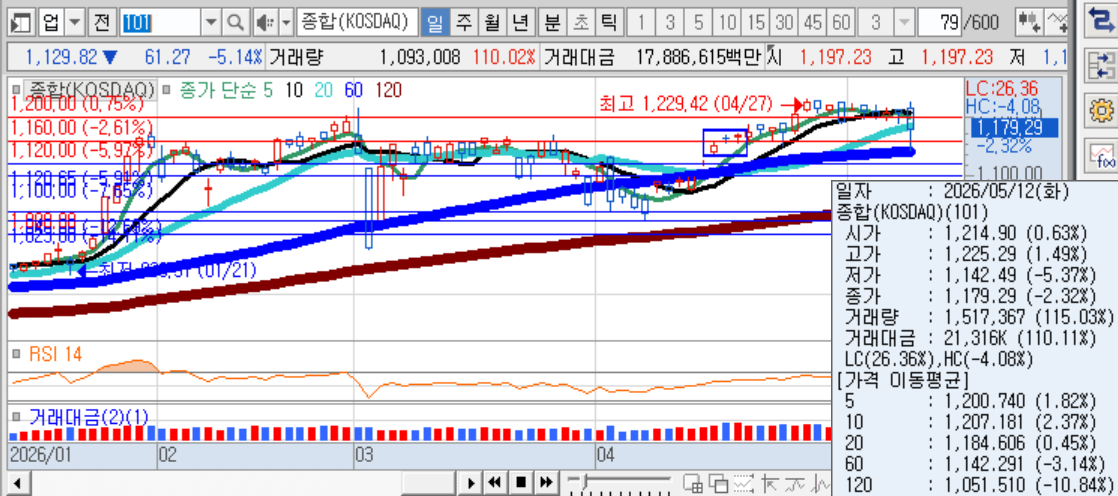
Task: Click the fast-forward button under the chart
Action: (x=545, y=482)
